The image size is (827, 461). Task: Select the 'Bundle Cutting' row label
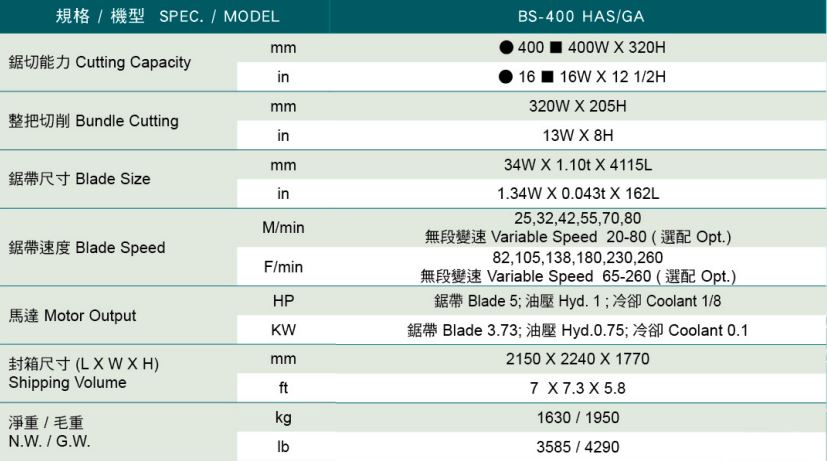coord(93,121)
